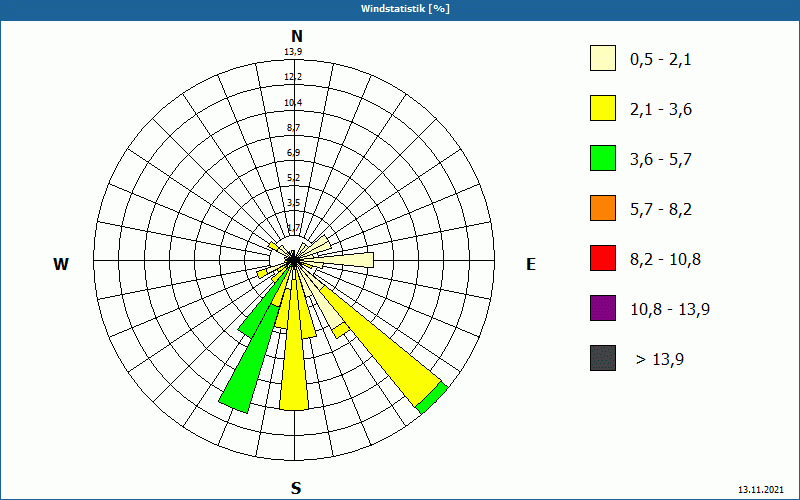Click the yellow 2,1 - 3,6 legend swatch

(x=603, y=108)
